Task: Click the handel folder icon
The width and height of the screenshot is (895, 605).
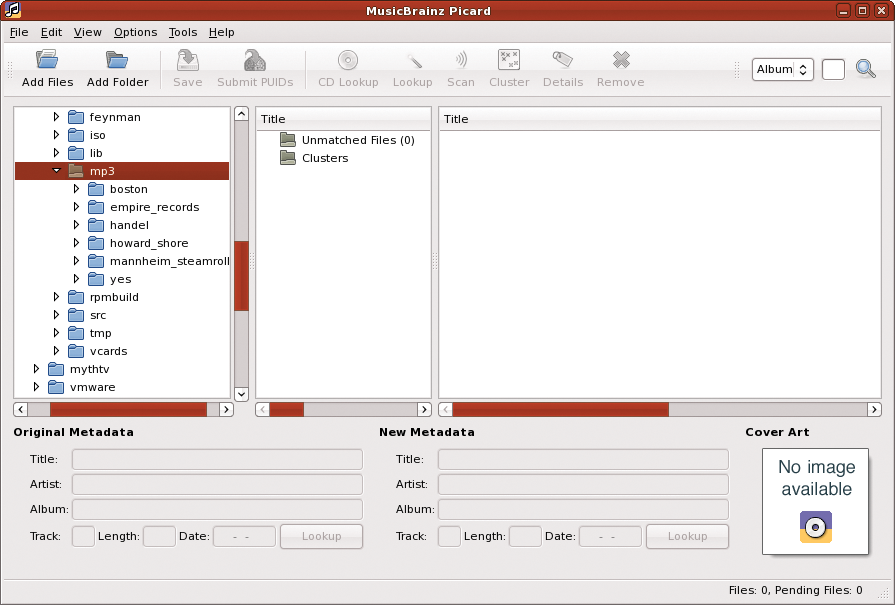Action: pyautogui.click(x=96, y=225)
